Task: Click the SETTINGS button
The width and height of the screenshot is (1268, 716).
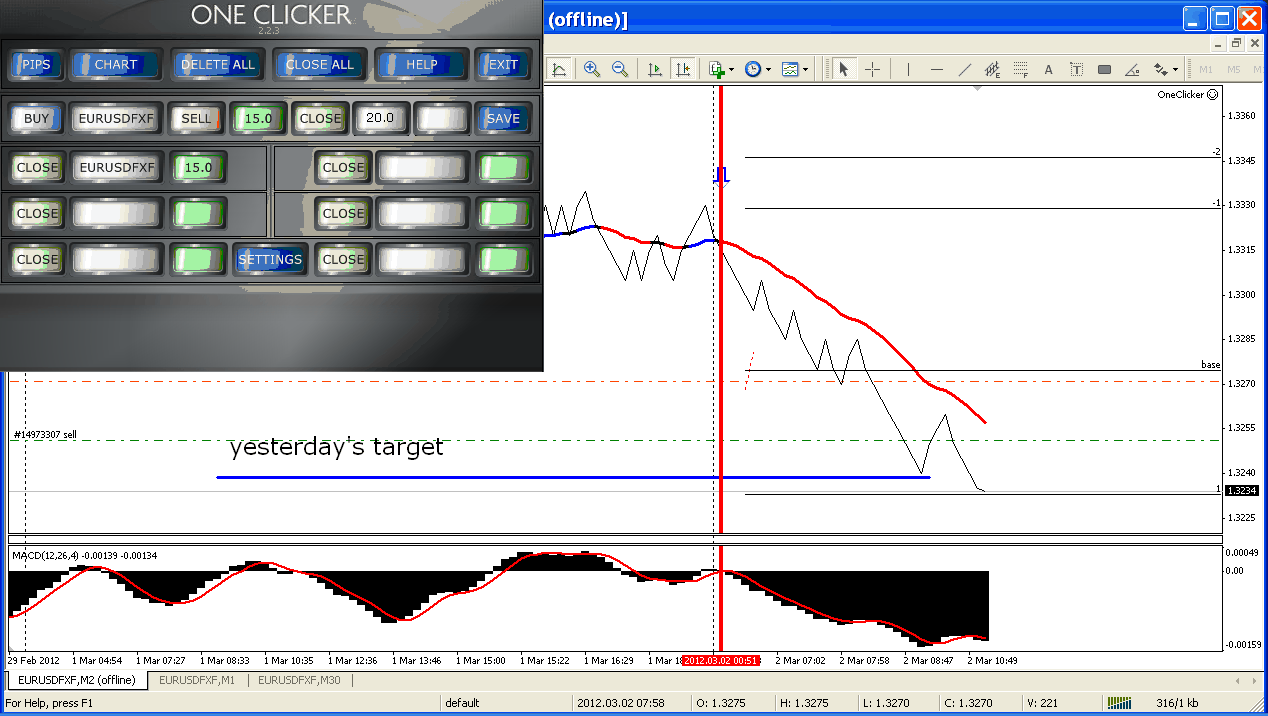Action: click(270, 259)
